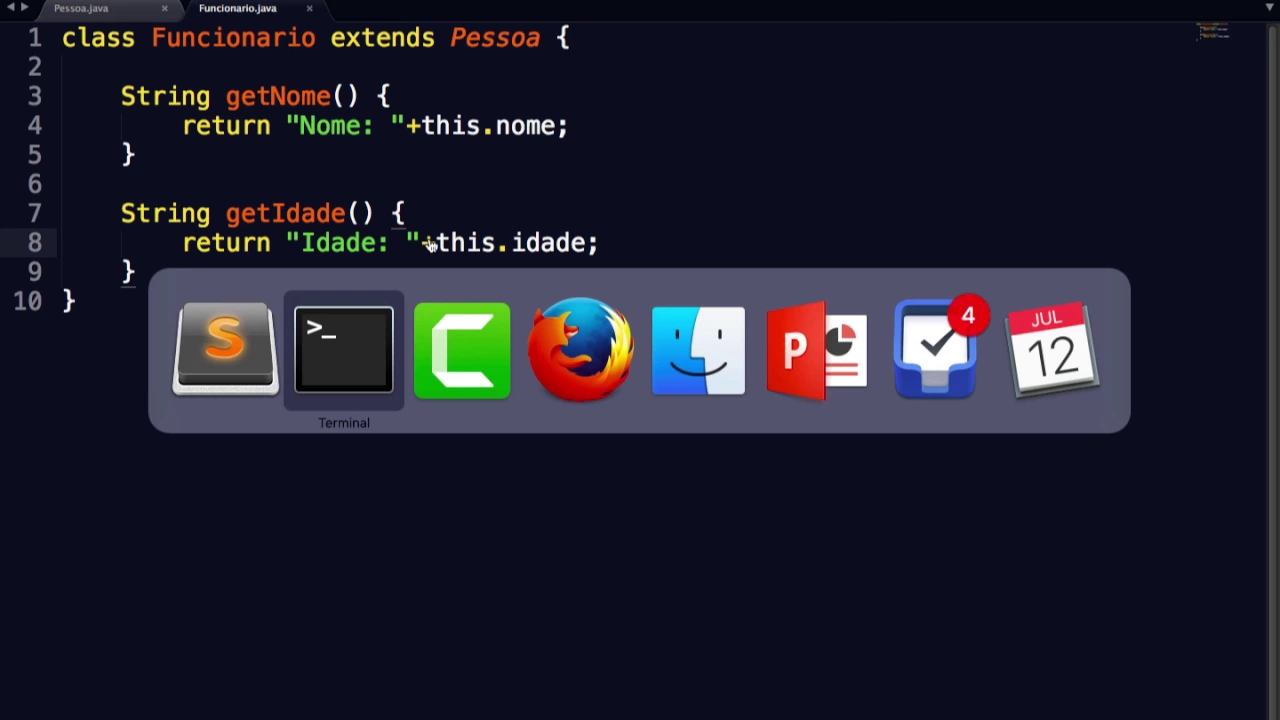Image resolution: width=1280 pixels, height=720 pixels.
Task: Click the "Idade: " string literal
Action: point(352,243)
